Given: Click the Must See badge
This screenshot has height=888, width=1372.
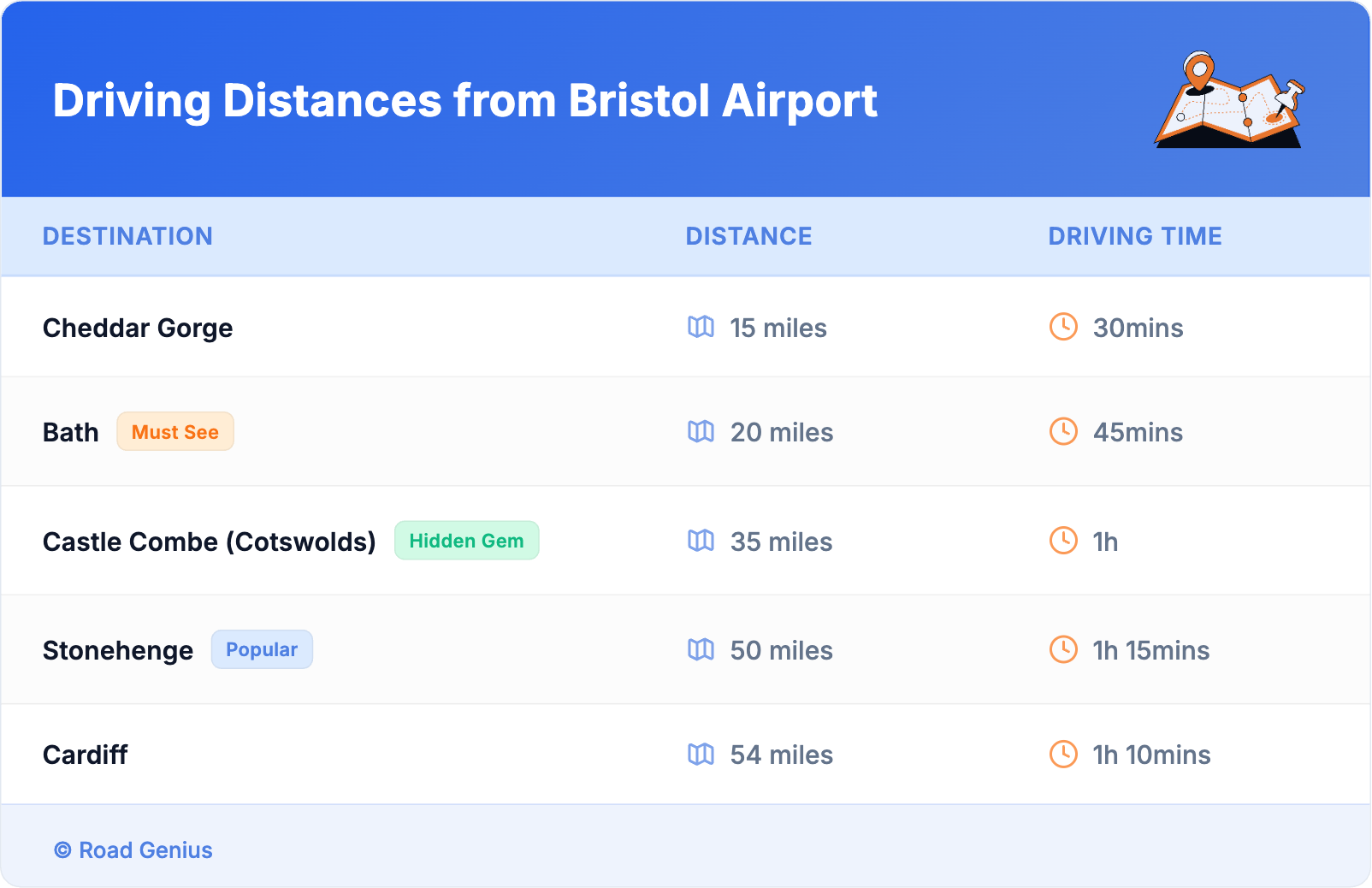Looking at the screenshot, I should [x=175, y=432].
